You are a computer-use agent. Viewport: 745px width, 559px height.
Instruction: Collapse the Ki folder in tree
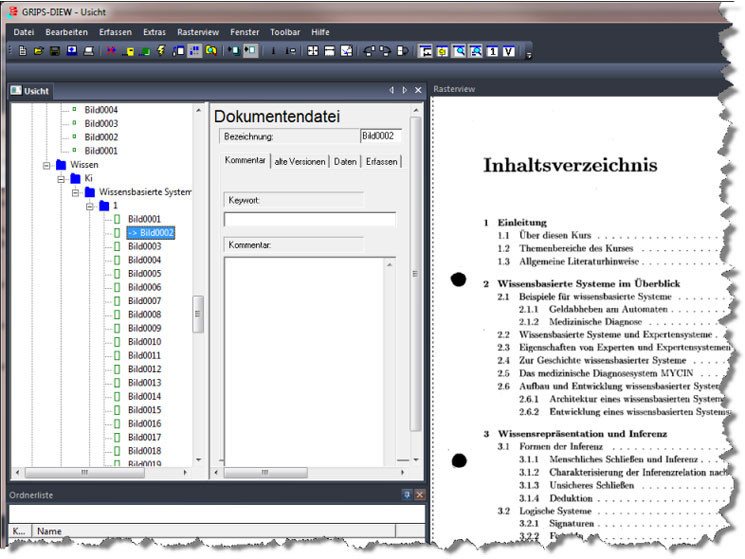click(60, 178)
